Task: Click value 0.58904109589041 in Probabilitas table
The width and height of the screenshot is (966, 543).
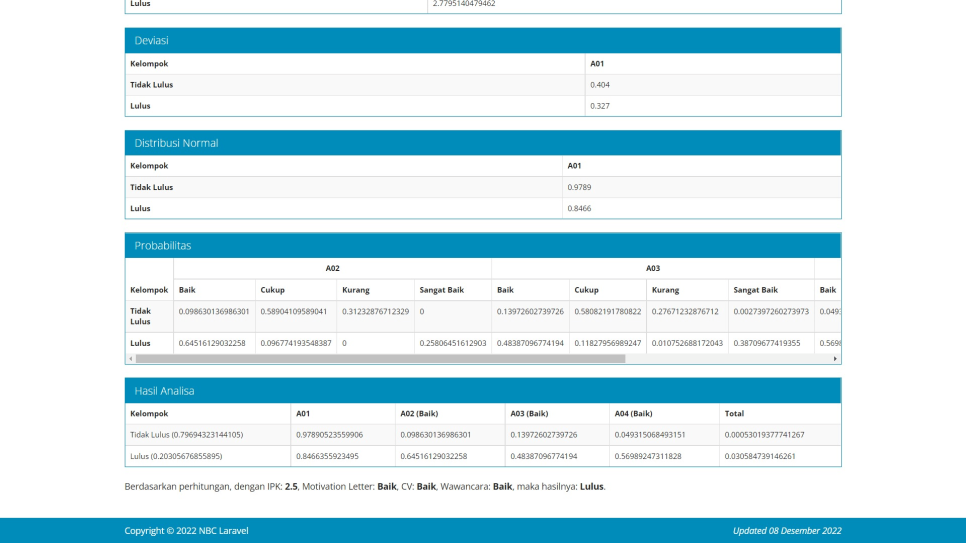Action: click(293, 312)
